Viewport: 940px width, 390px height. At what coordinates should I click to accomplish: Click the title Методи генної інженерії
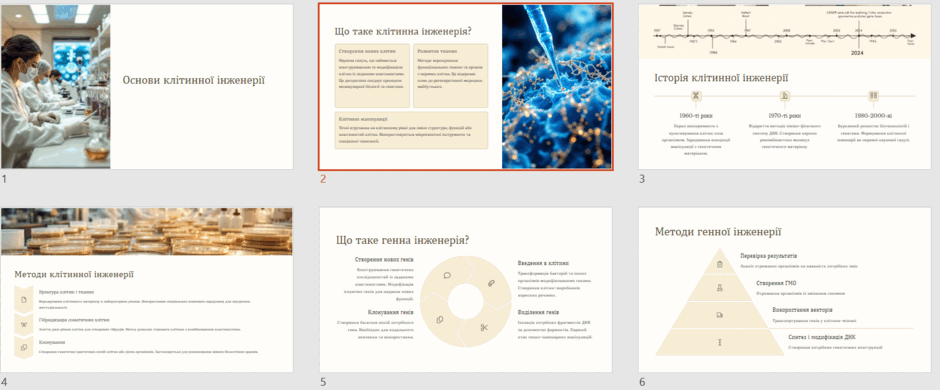pos(718,232)
